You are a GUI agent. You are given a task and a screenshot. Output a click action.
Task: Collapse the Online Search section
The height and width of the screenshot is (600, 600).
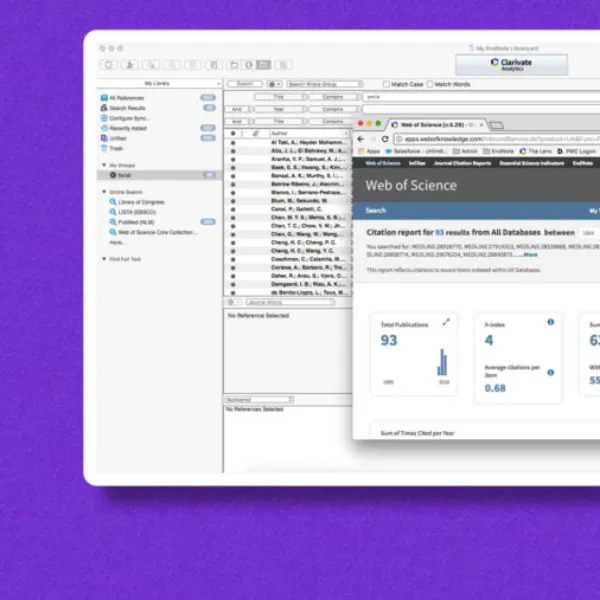click(104, 192)
